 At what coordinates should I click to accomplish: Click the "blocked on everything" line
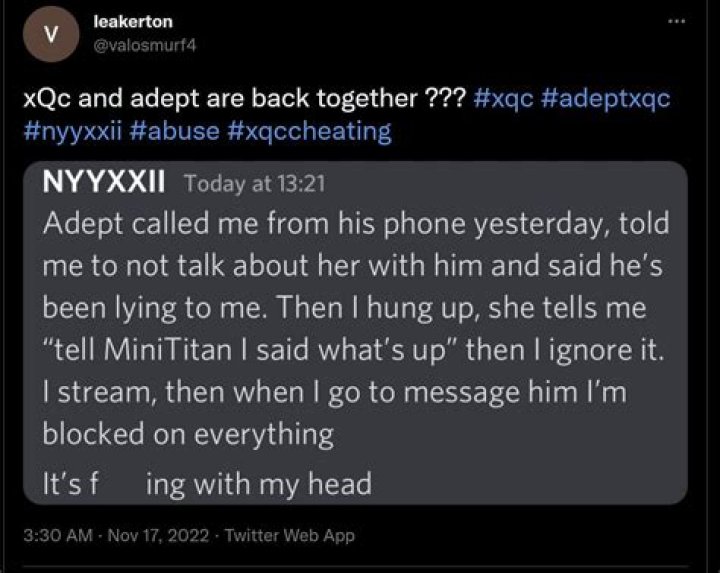point(188,436)
